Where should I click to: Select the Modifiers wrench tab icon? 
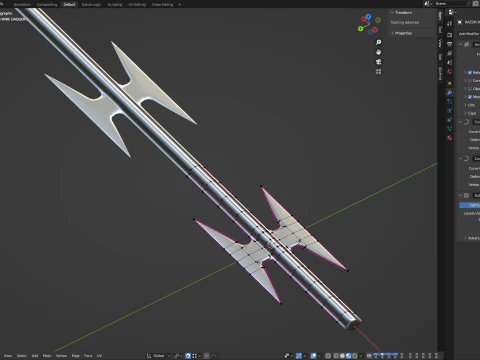click(450, 92)
